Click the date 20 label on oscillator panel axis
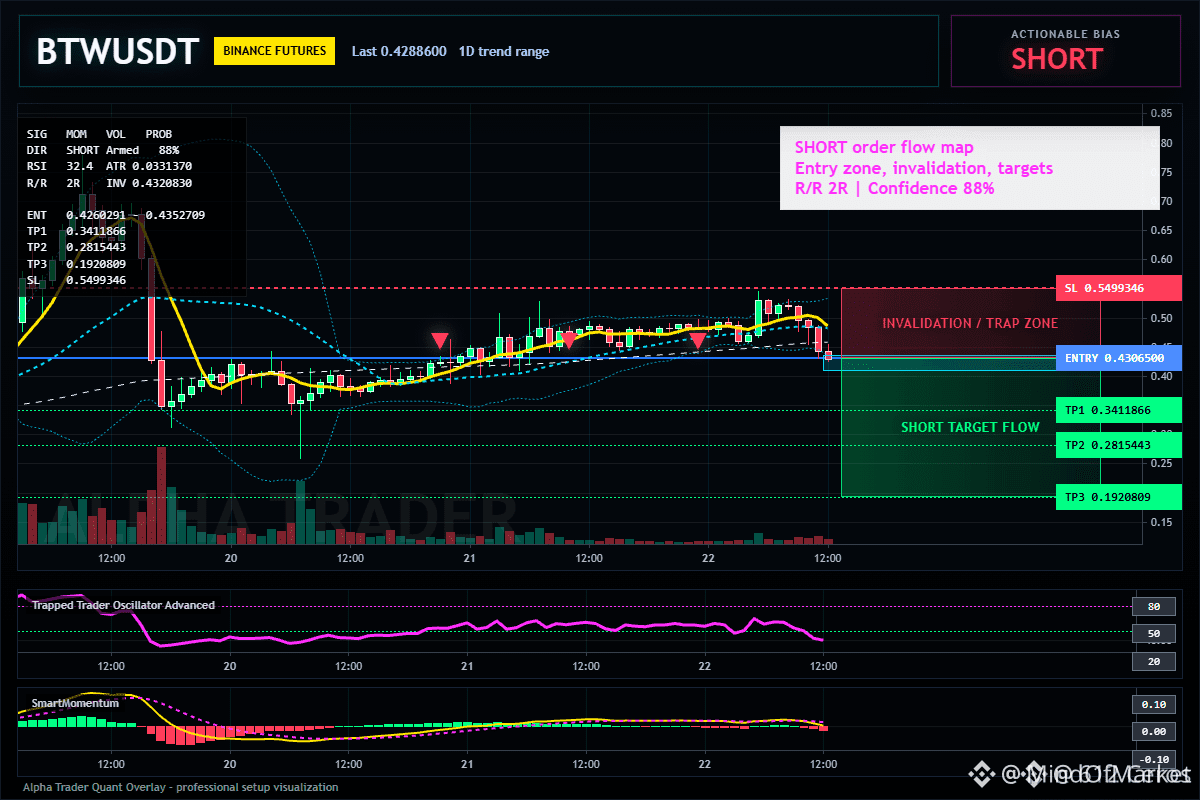This screenshot has height=800, width=1200. (230, 666)
